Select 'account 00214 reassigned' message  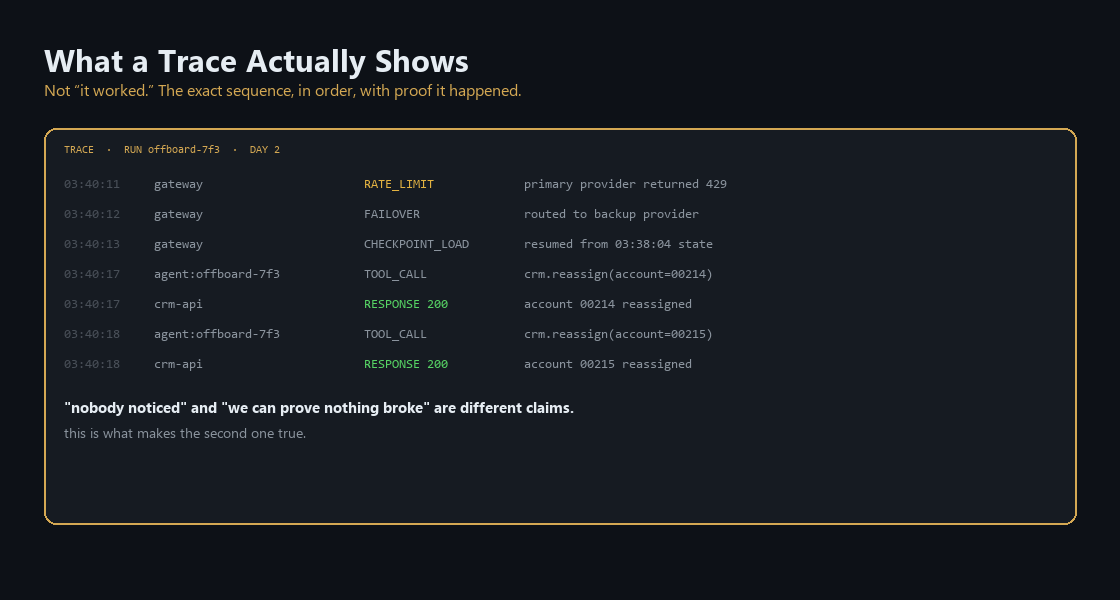point(608,304)
